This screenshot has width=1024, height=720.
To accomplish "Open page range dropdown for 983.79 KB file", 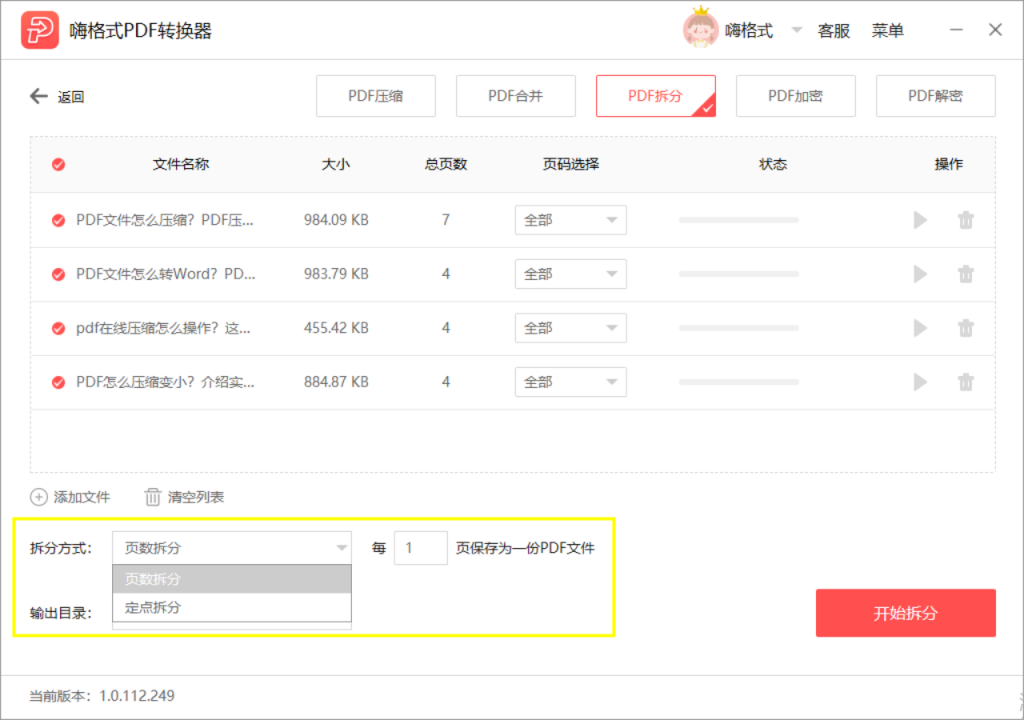I will point(571,274).
